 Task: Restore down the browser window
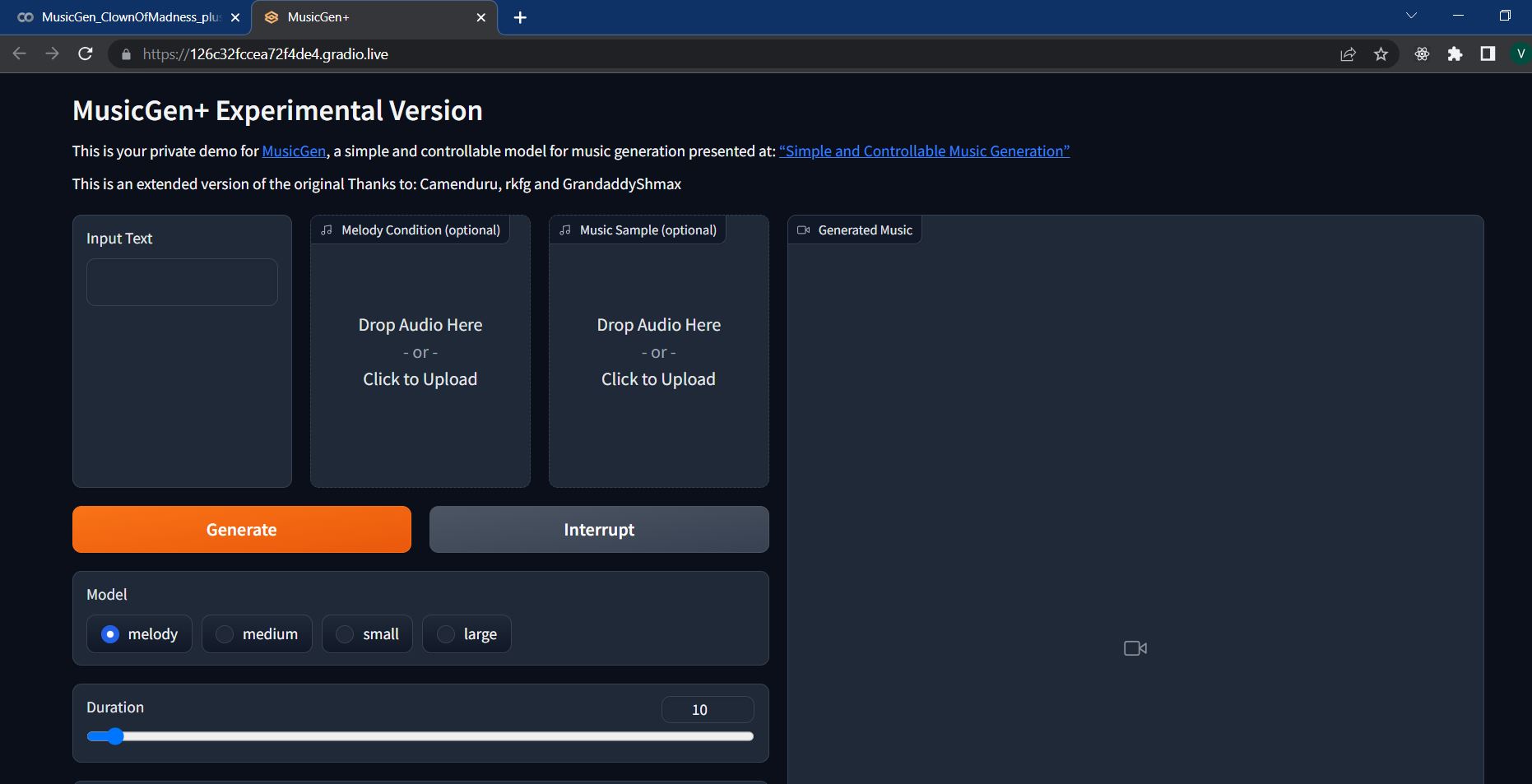(x=1505, y=16)
